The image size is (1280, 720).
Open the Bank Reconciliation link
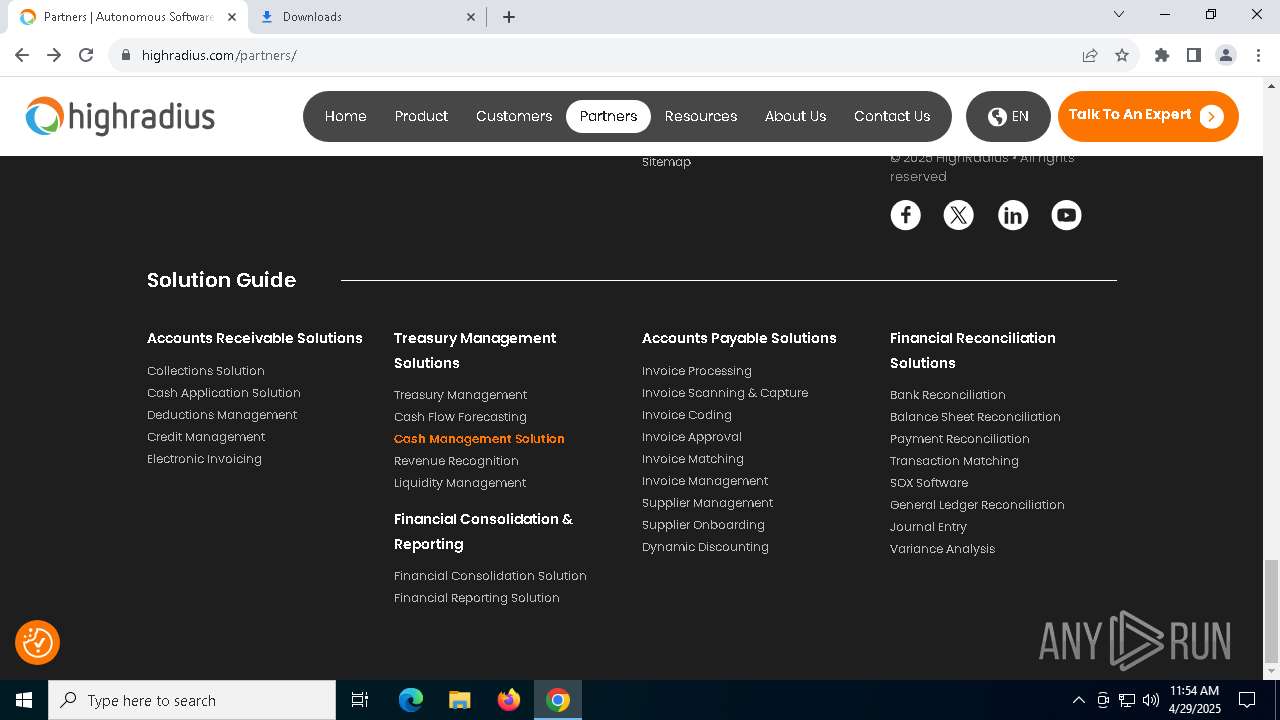click(948, 395)
